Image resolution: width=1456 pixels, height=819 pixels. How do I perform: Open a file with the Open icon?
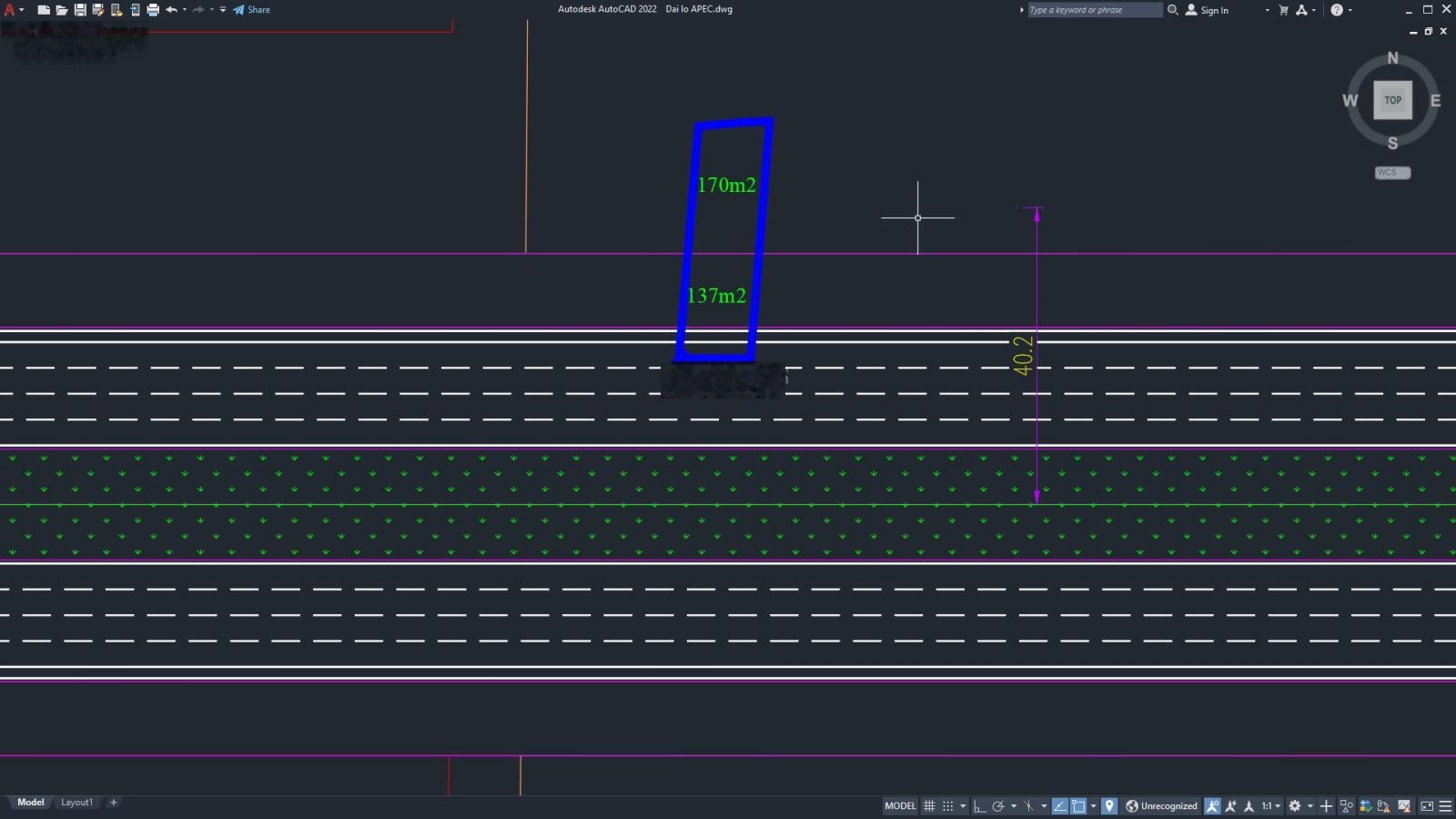click(x=61, y=10)
